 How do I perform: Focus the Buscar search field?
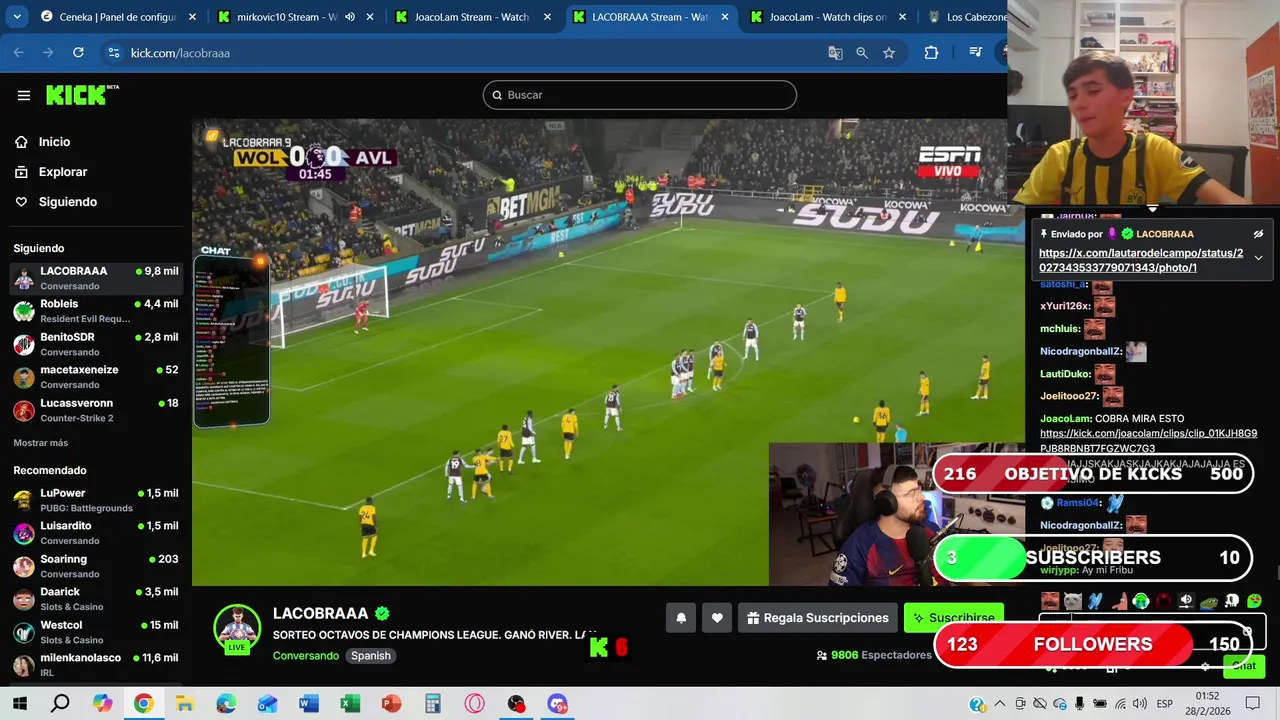coord(640,95)
